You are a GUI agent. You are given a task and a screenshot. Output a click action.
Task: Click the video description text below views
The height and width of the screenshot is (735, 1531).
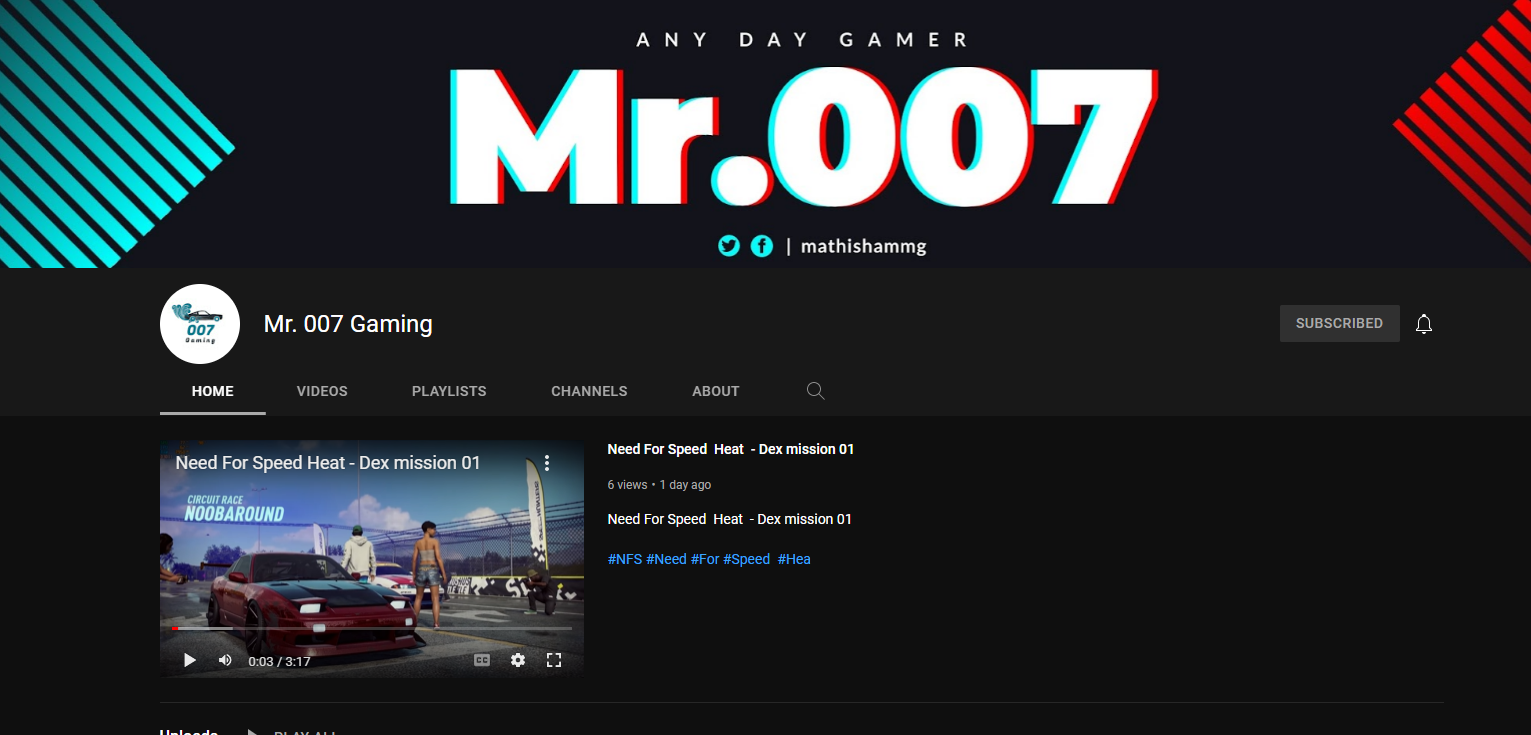click(x=729, y=519)
